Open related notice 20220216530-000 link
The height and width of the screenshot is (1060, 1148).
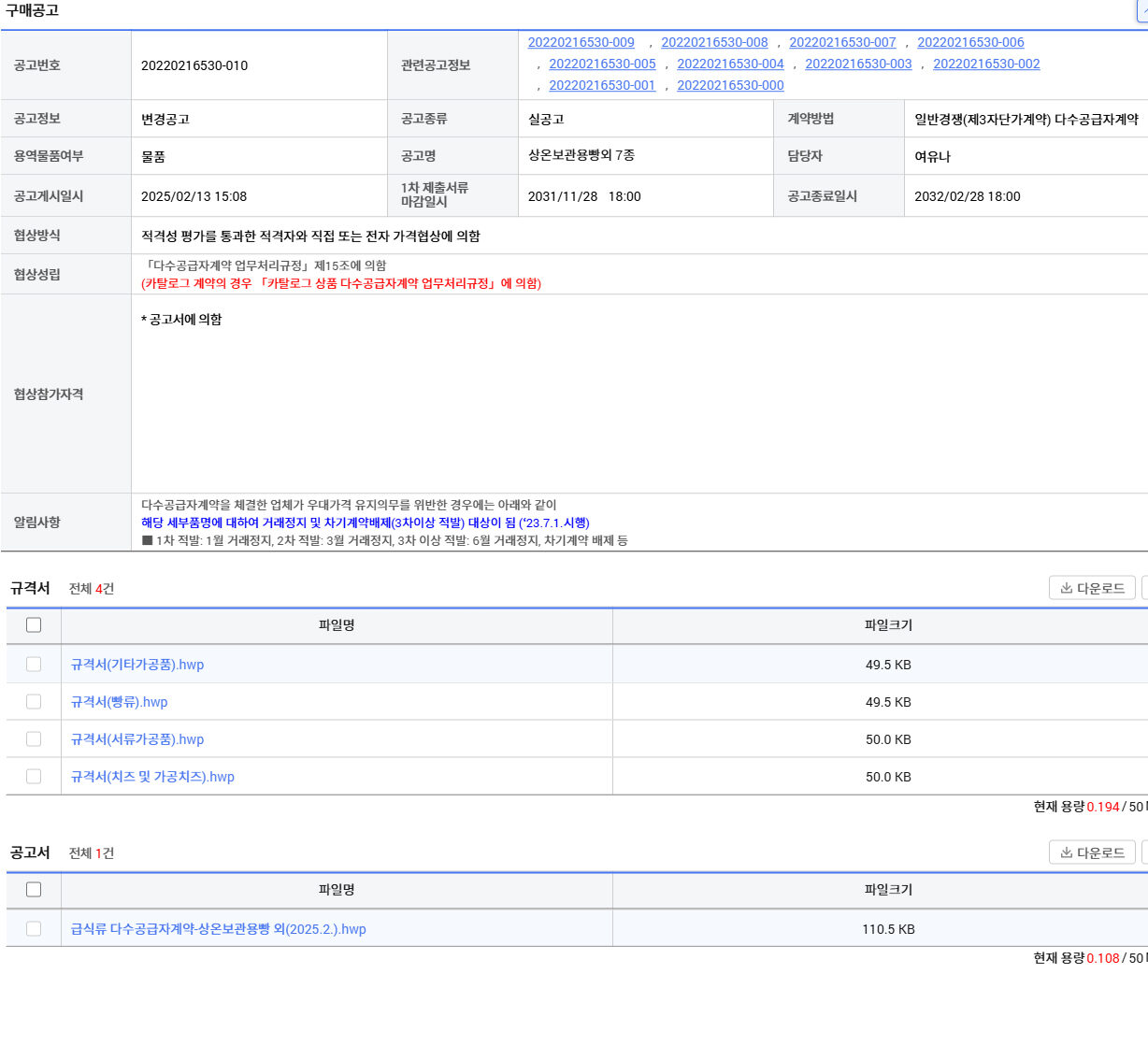[x=730, y=86]
